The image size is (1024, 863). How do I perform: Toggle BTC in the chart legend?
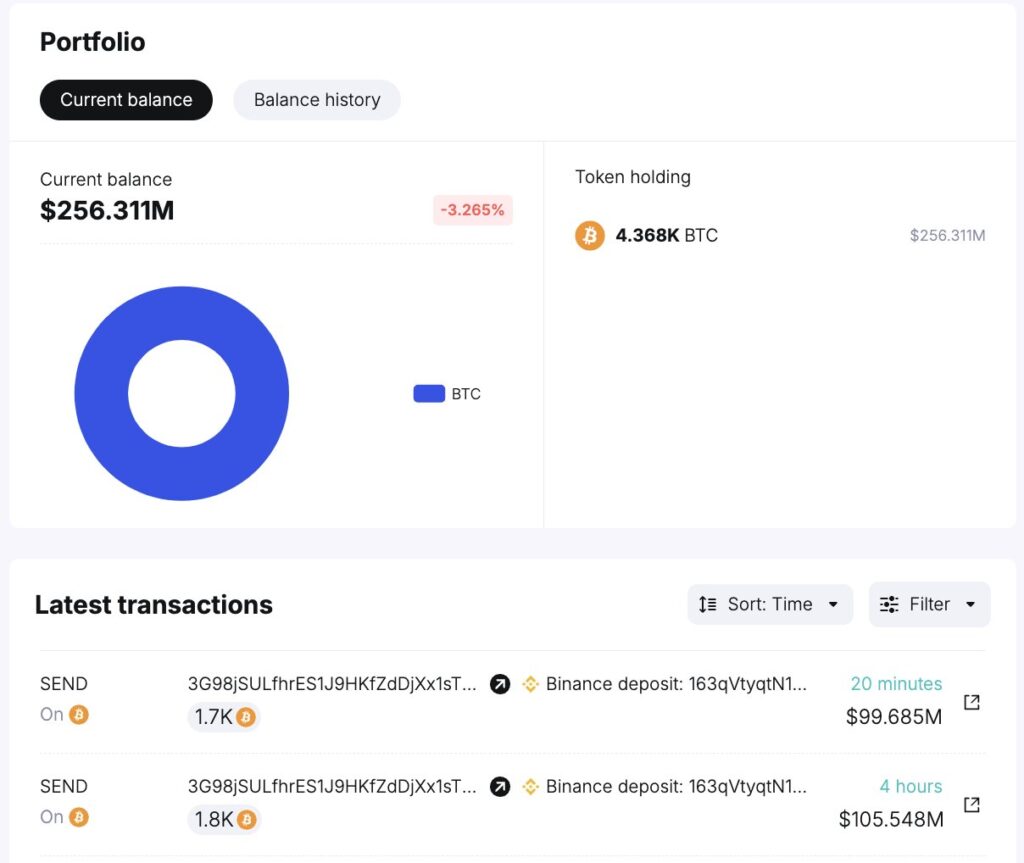[x=447, y=393]
